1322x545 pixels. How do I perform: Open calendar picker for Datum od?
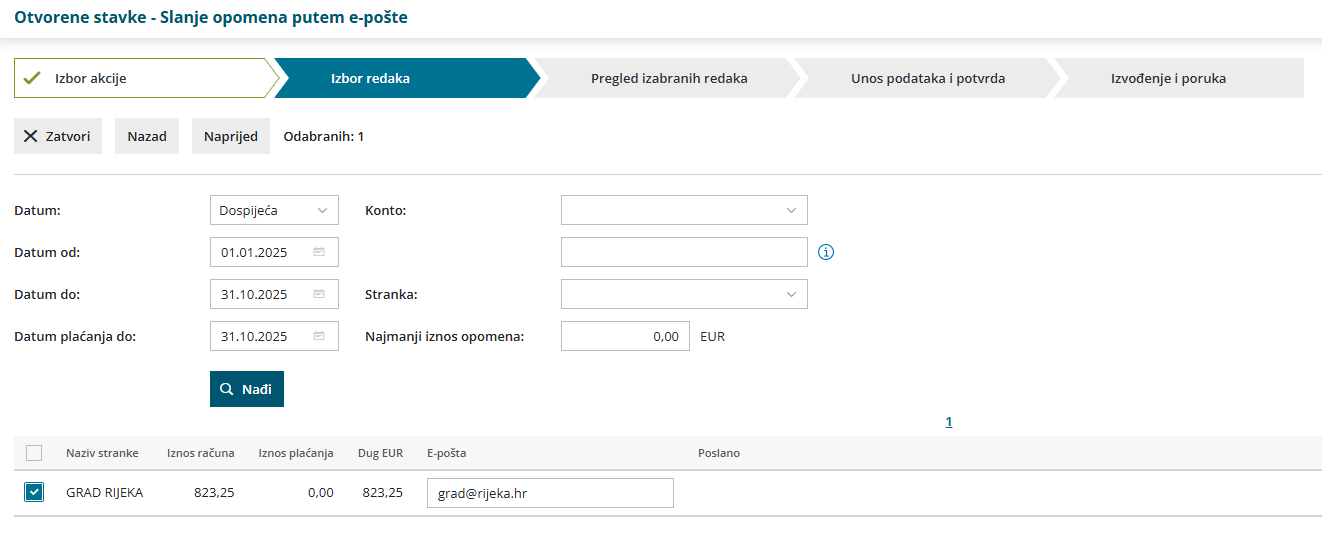(x=319, y=252)
